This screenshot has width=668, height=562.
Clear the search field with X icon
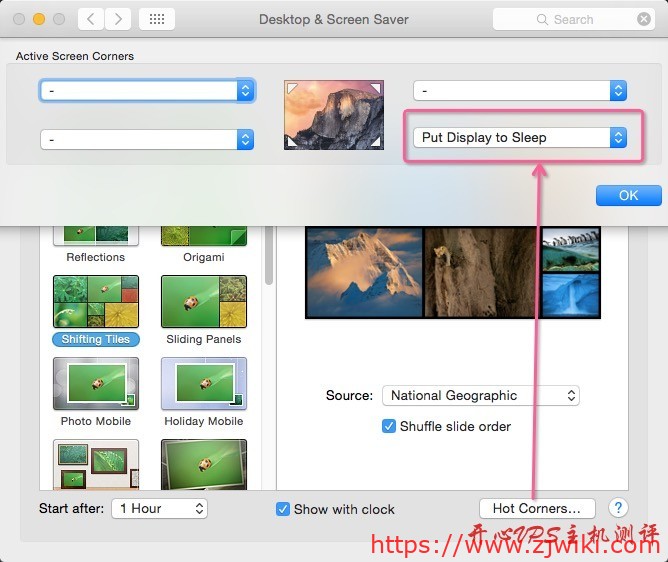[x=644, y=19]
